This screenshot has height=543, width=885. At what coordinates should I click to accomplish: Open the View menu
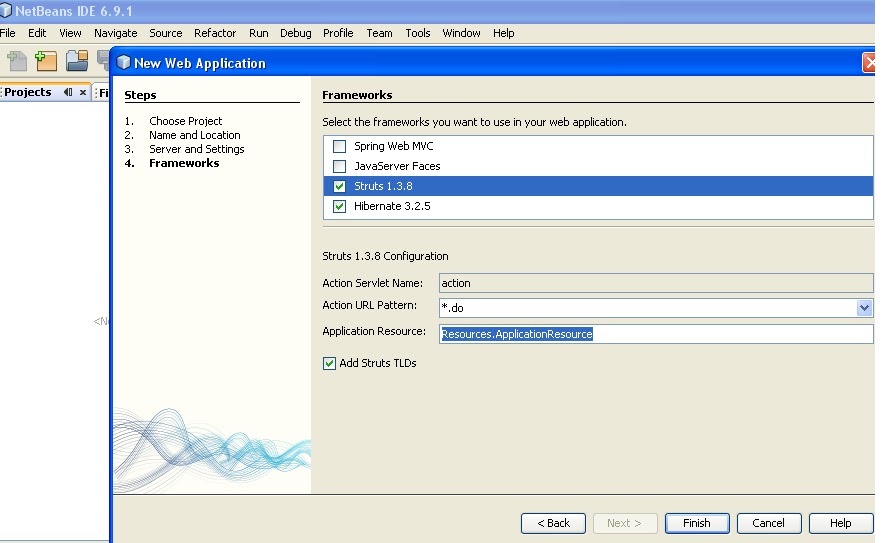coord(71,33)
